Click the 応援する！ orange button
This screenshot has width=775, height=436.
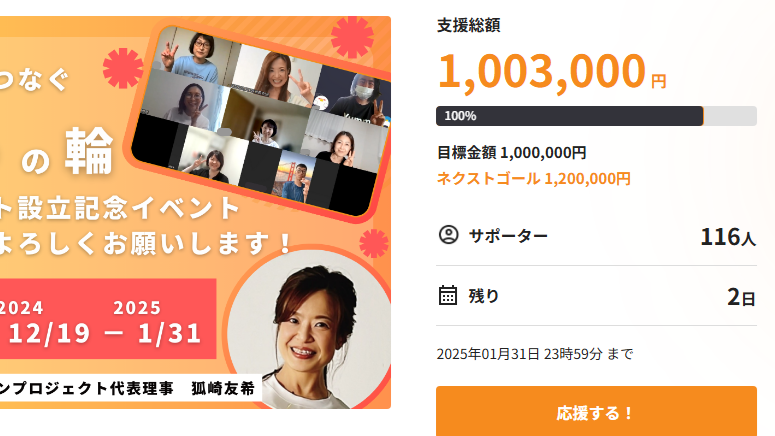[596, 411]
